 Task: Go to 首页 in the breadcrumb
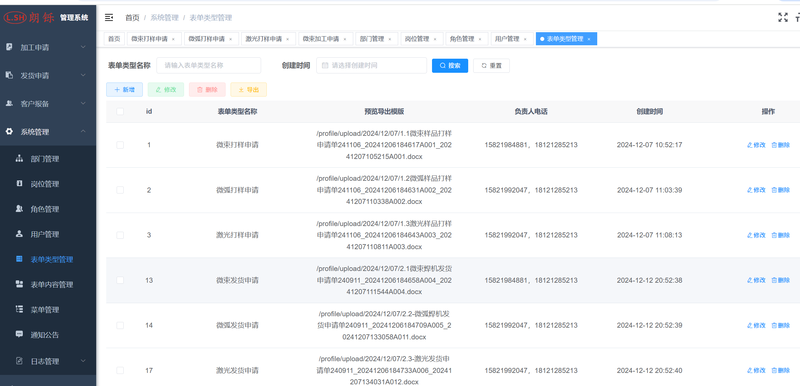132,18
